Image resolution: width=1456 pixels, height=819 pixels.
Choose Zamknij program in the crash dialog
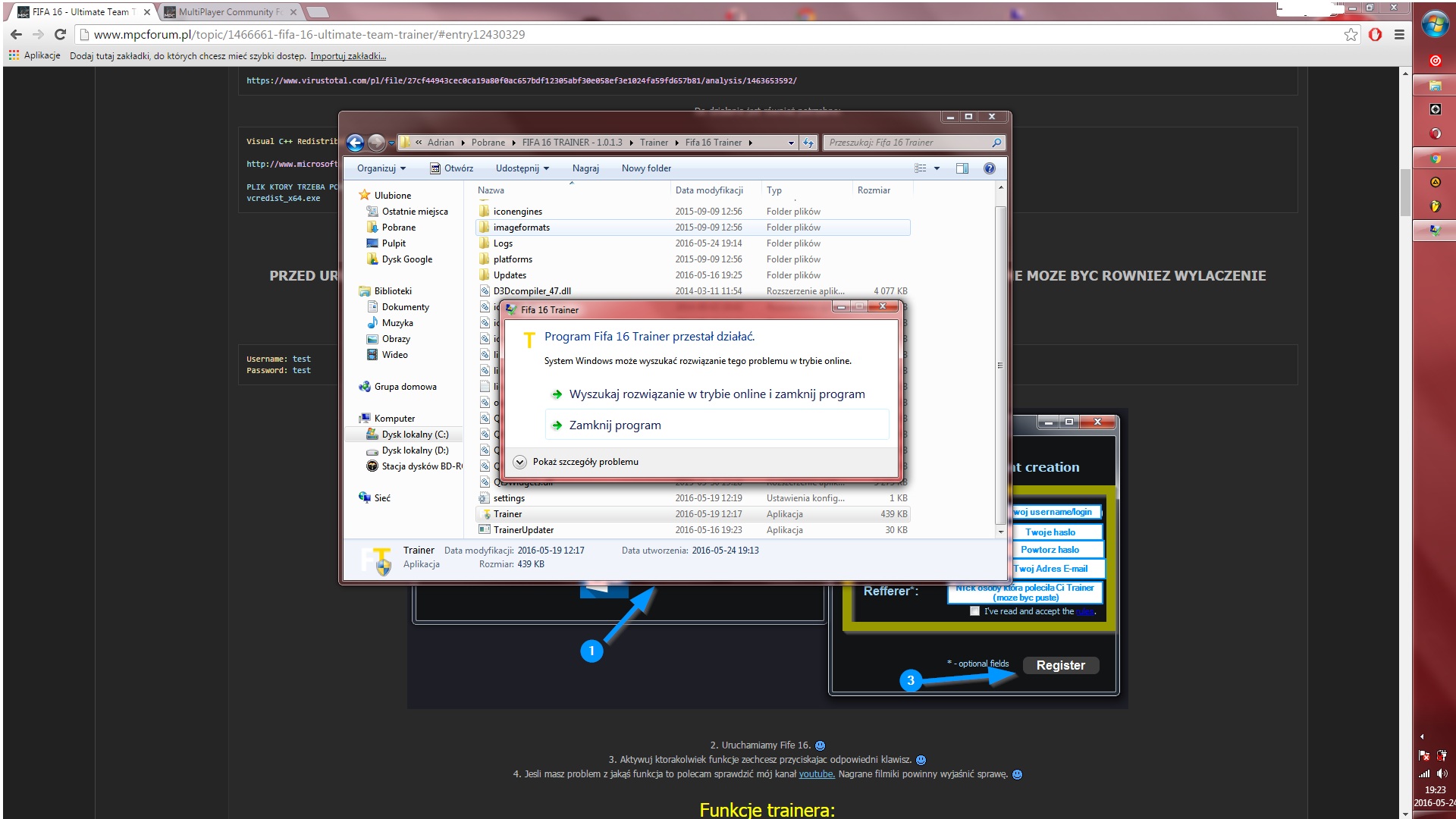(x=717, y=425)
